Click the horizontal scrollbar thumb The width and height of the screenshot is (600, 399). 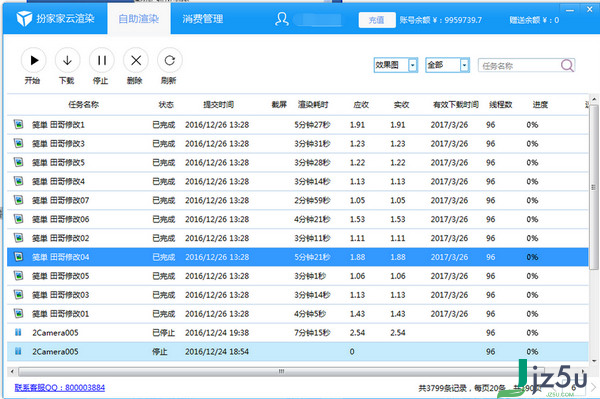click(281, 371)
